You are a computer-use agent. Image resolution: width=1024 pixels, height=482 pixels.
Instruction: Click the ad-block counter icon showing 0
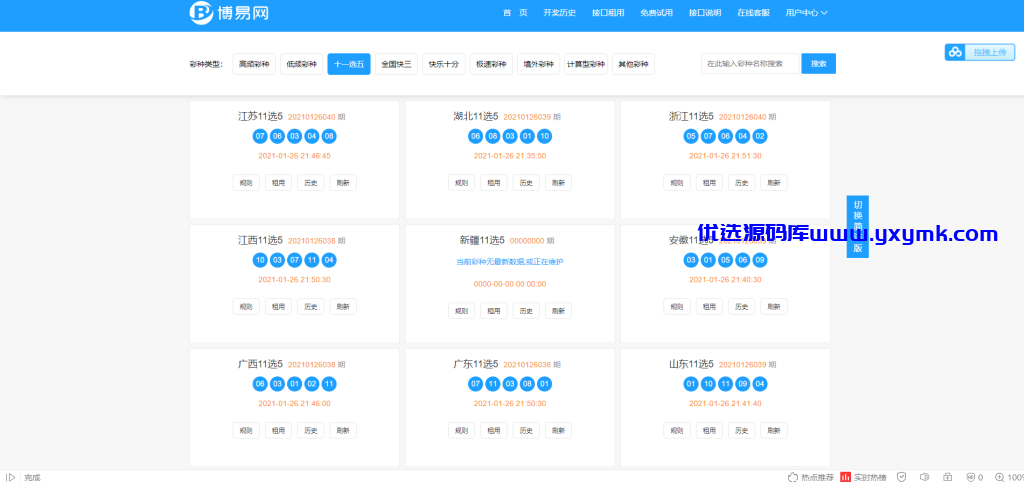click(974, 477)
